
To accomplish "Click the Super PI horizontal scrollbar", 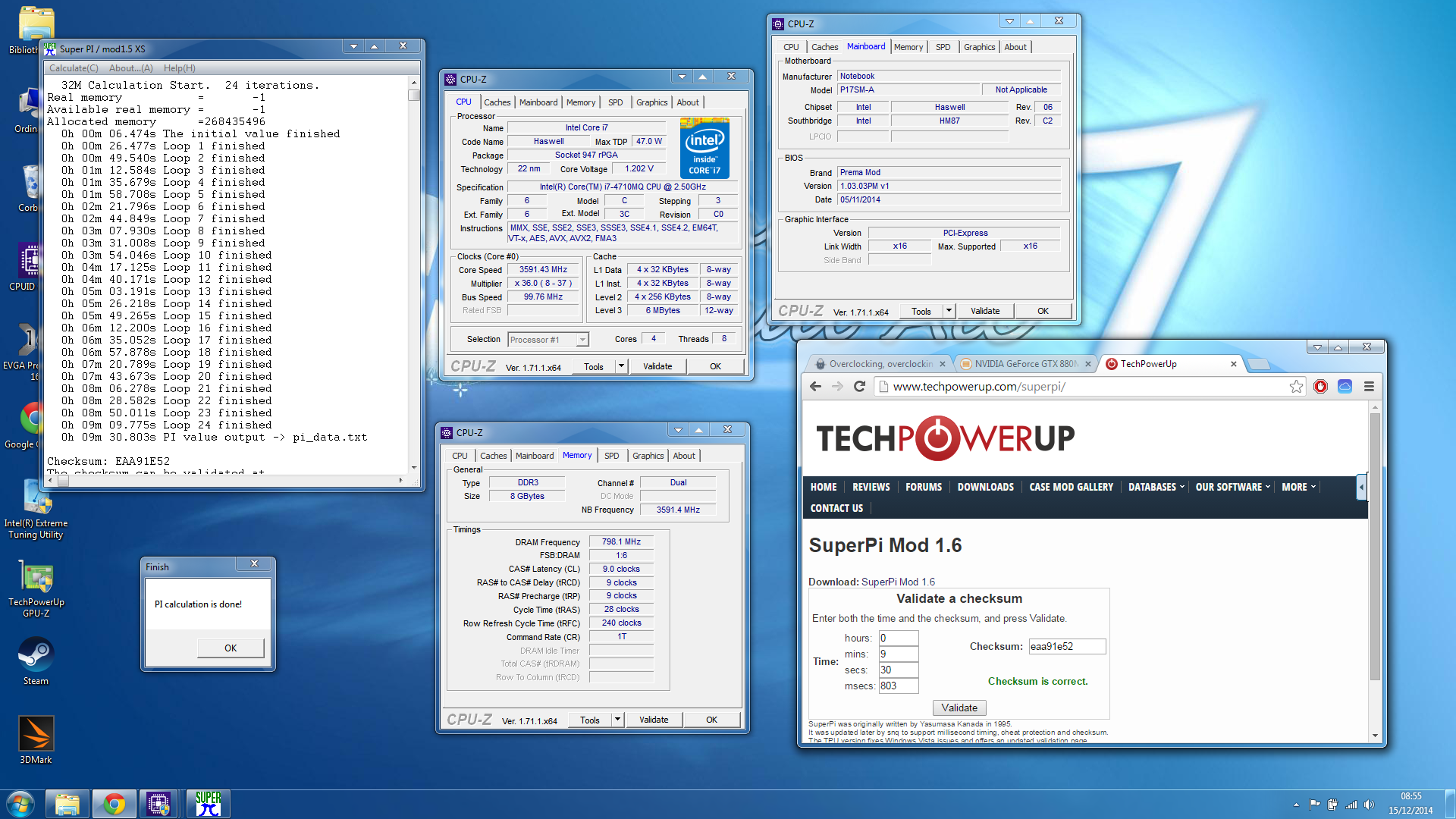I will pos(227,480).
